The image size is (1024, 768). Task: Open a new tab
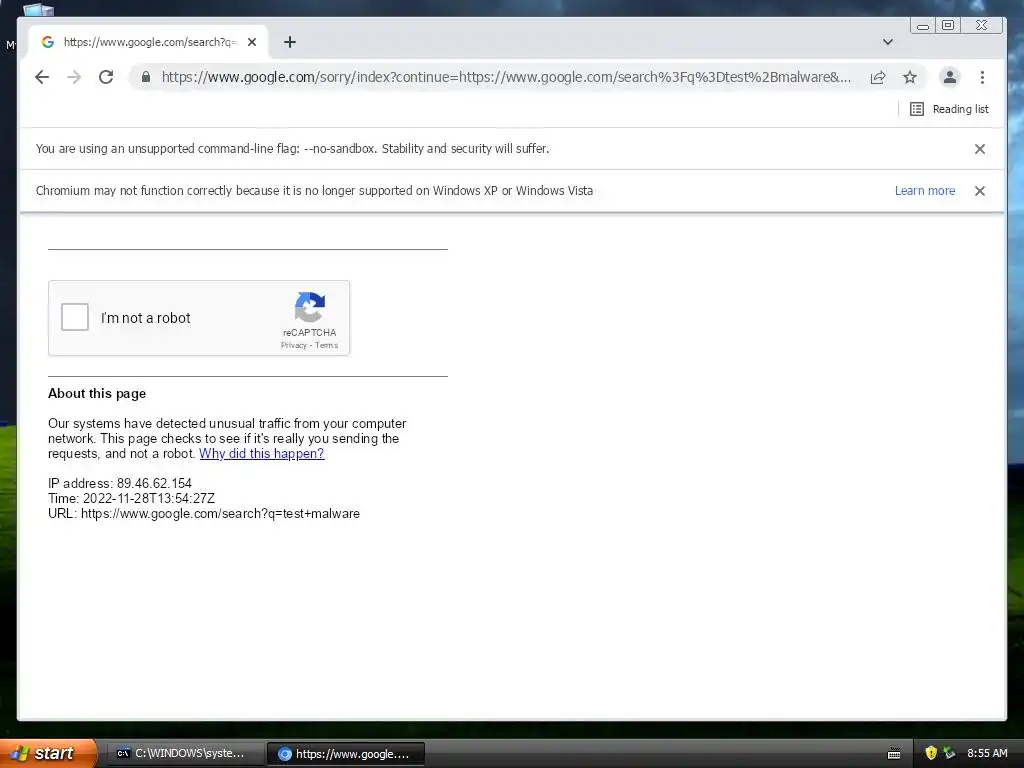pos(290,42)
